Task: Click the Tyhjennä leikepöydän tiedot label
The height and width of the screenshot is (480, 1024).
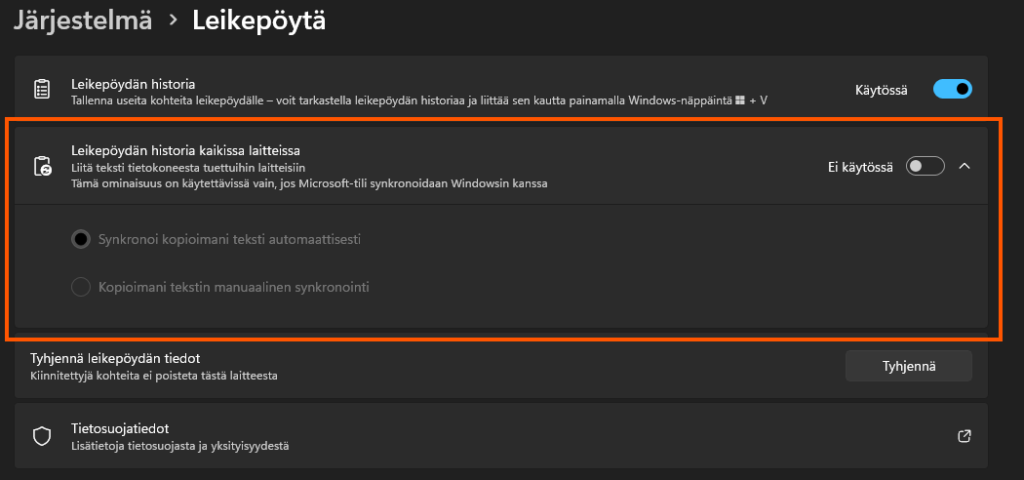Action: coord(144,358)
